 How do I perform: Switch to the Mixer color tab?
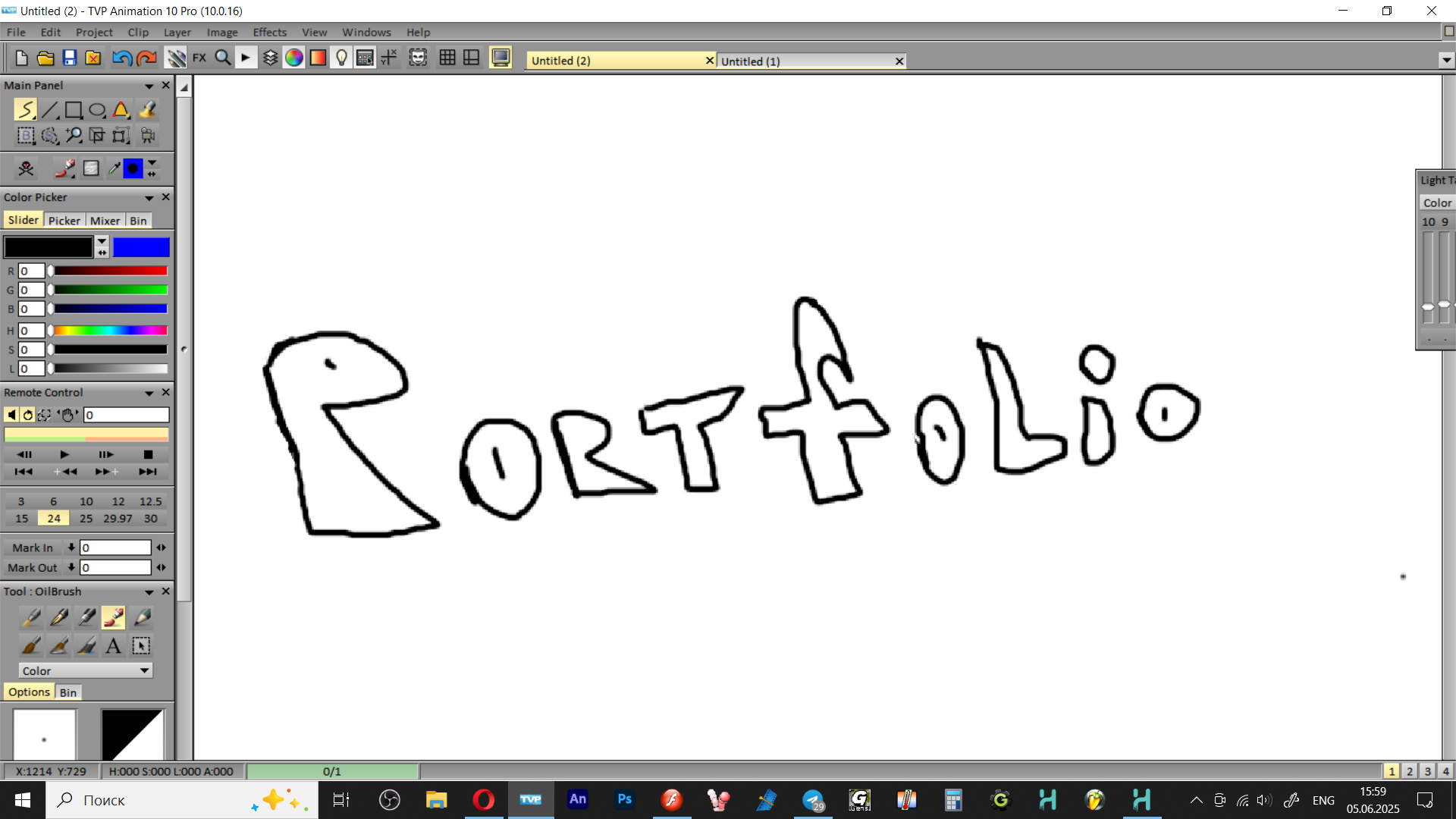click(105, 221)
